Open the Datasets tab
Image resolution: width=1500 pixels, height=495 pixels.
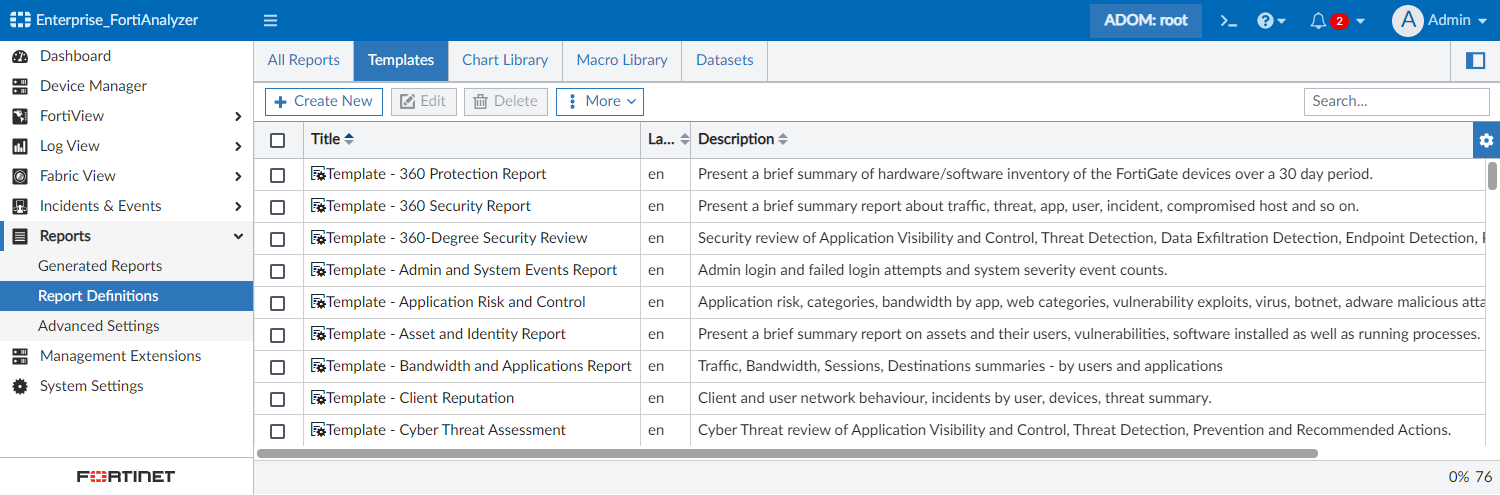(724, 60)
